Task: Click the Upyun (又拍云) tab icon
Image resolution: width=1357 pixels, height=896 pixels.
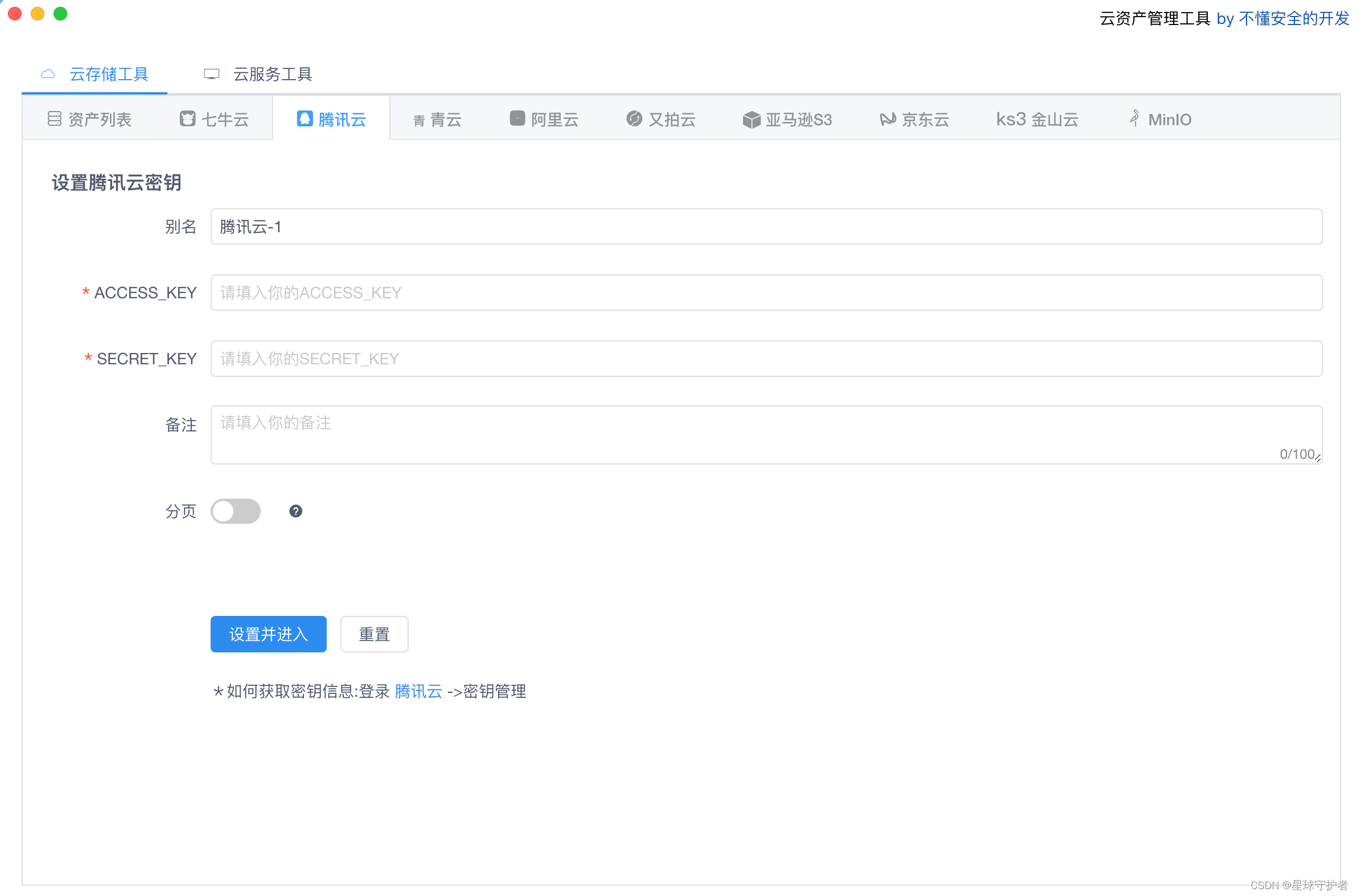Action: tap(635, 118)
